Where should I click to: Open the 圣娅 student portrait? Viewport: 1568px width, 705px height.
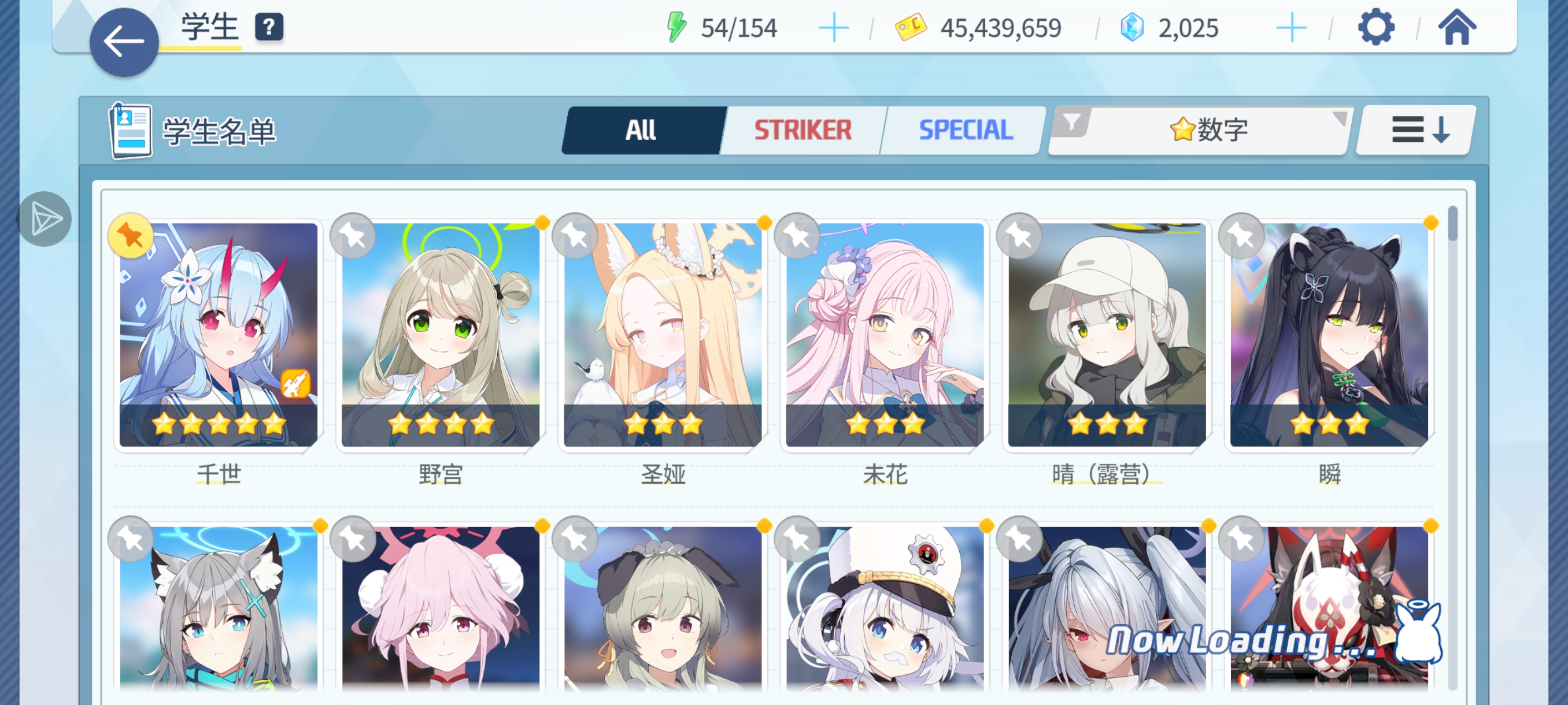[662, 335]
